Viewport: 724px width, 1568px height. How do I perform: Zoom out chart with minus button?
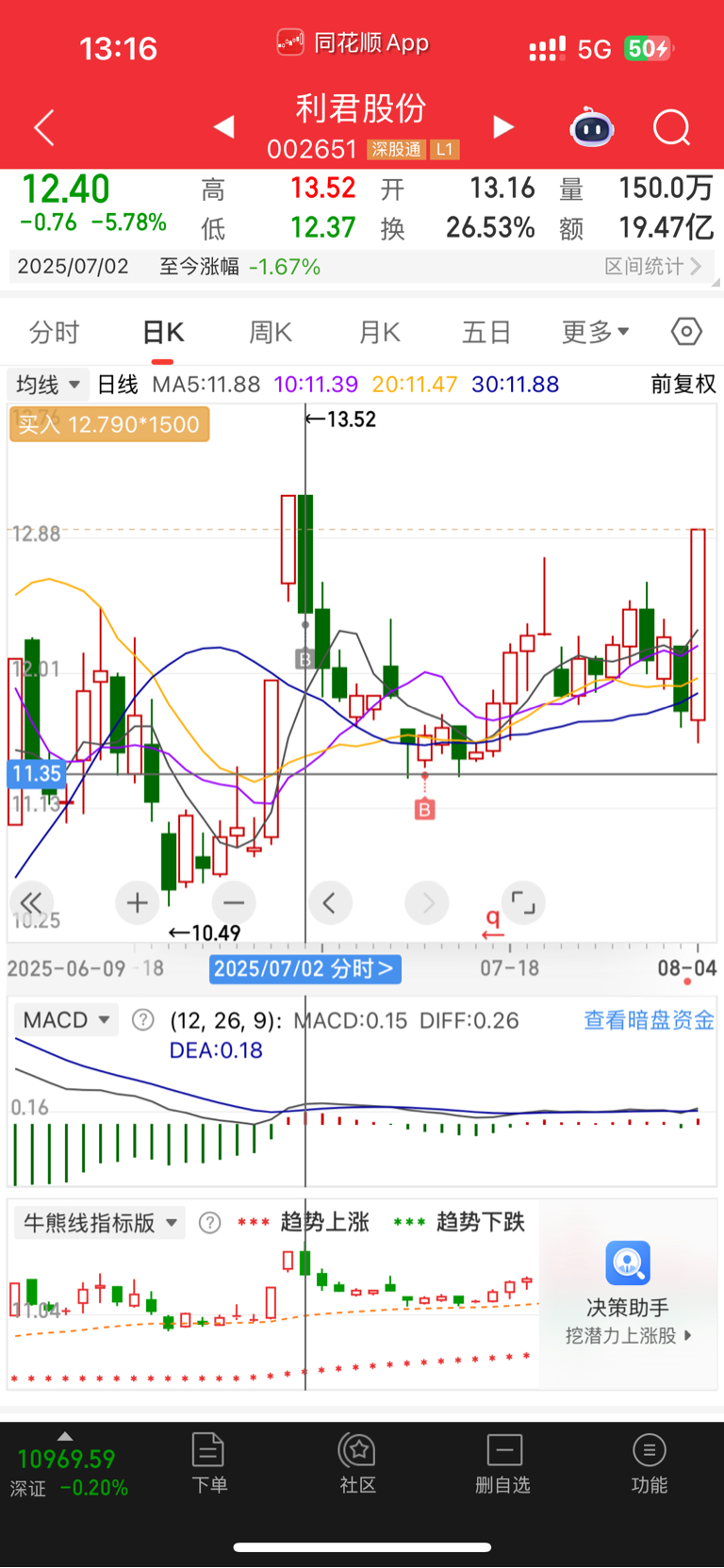[x=234, y=902]
